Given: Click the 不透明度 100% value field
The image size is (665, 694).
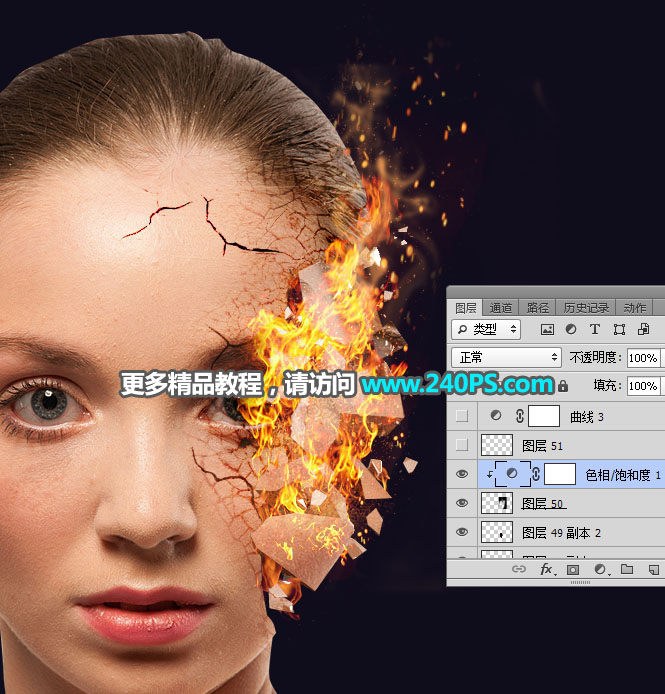Looking at the screenshot, I should pos(643,358).
